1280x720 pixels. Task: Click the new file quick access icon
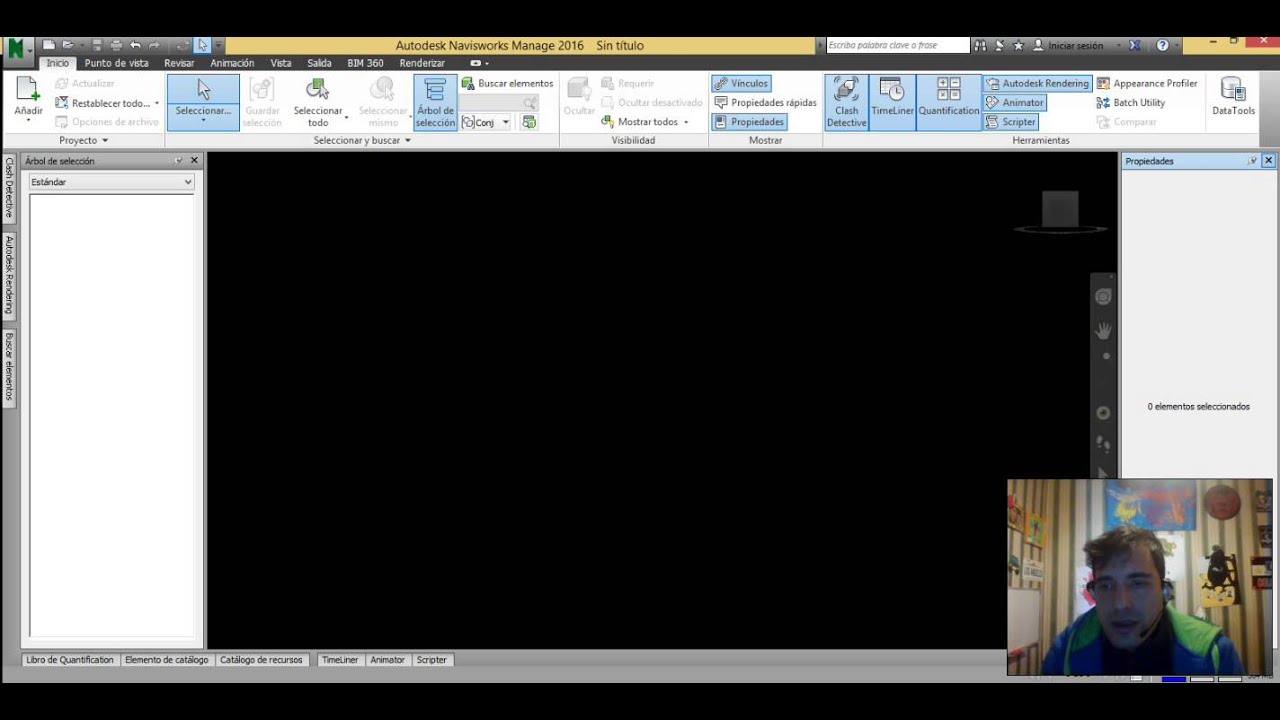click(x=48, y=45)
